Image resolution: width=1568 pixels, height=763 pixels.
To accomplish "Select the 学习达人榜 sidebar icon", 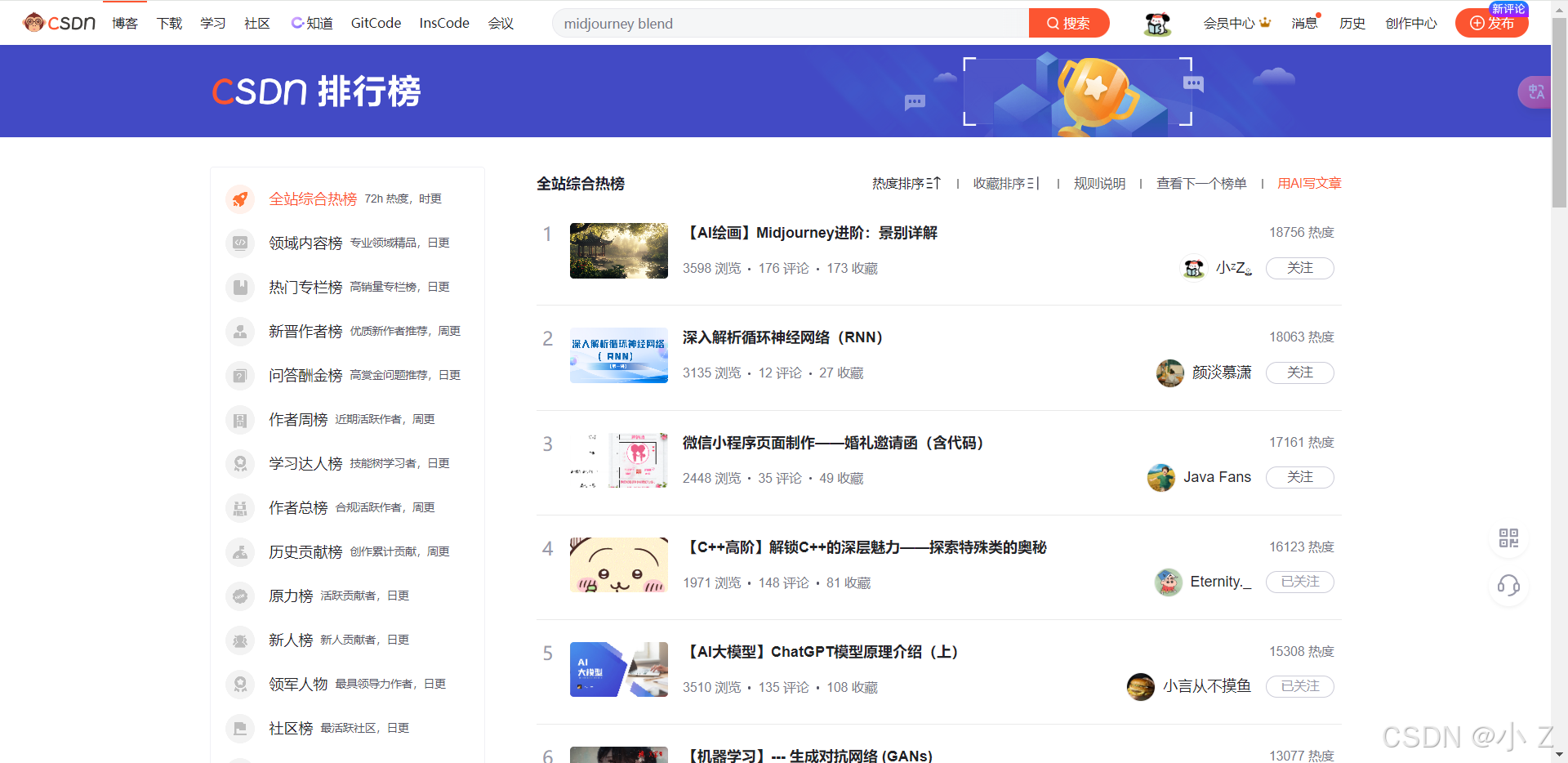I will (240, 463).
